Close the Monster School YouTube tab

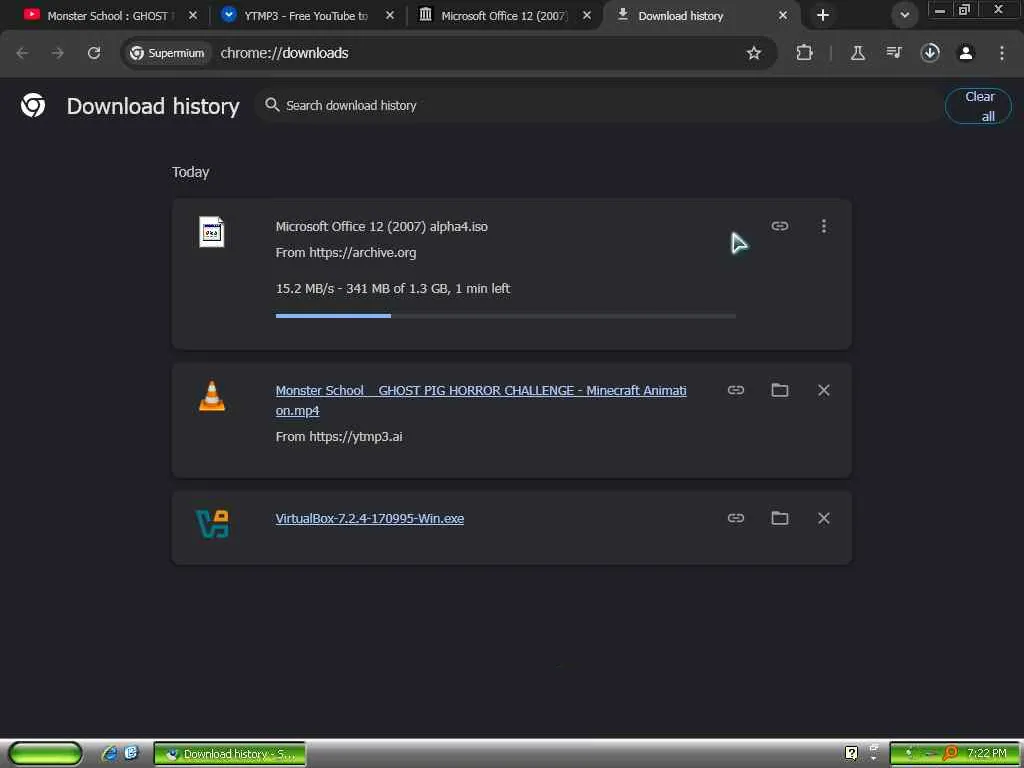pyautogui.click(x=193, y=15)
